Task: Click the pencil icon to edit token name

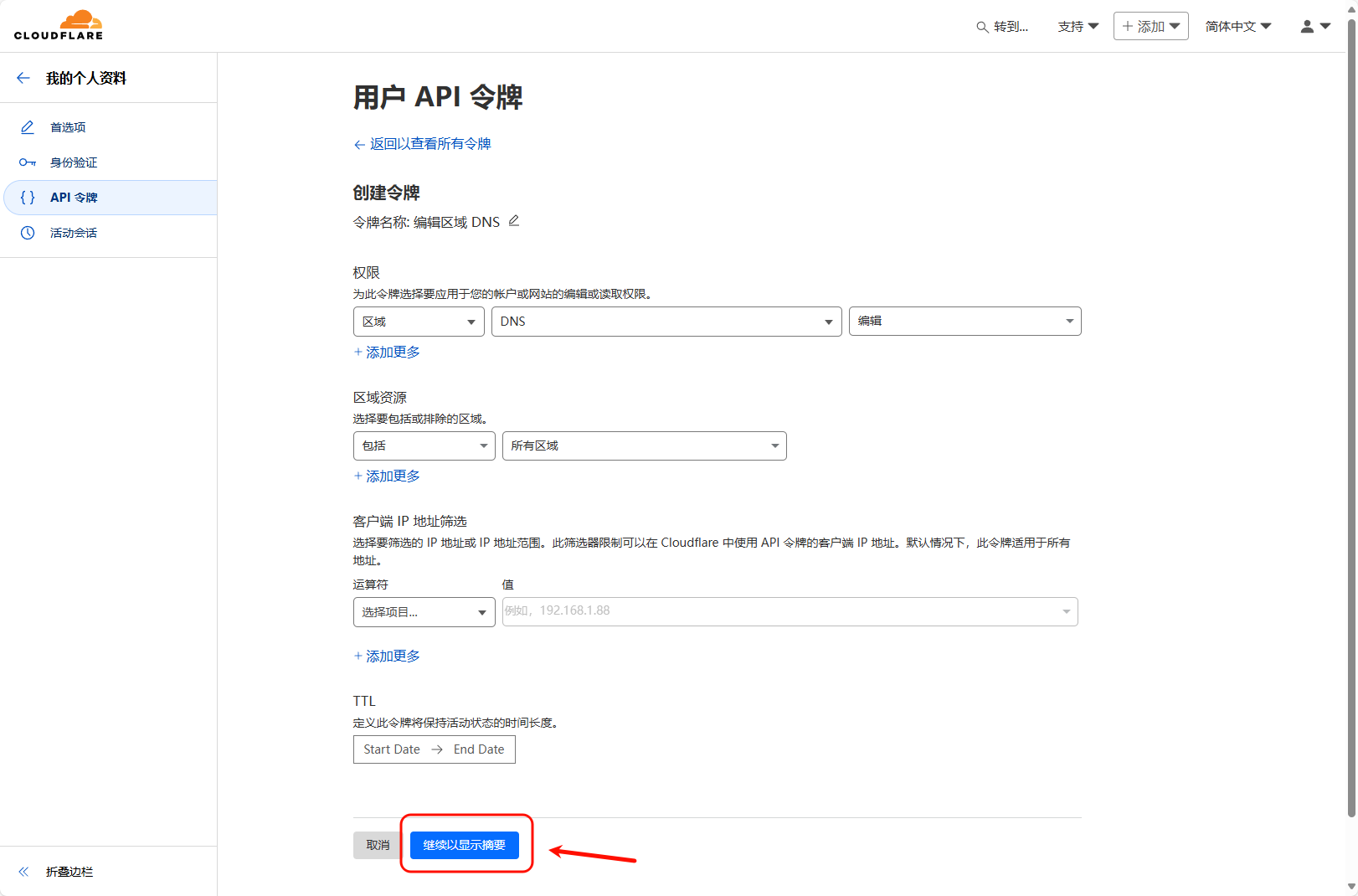Action: point(514,221)
